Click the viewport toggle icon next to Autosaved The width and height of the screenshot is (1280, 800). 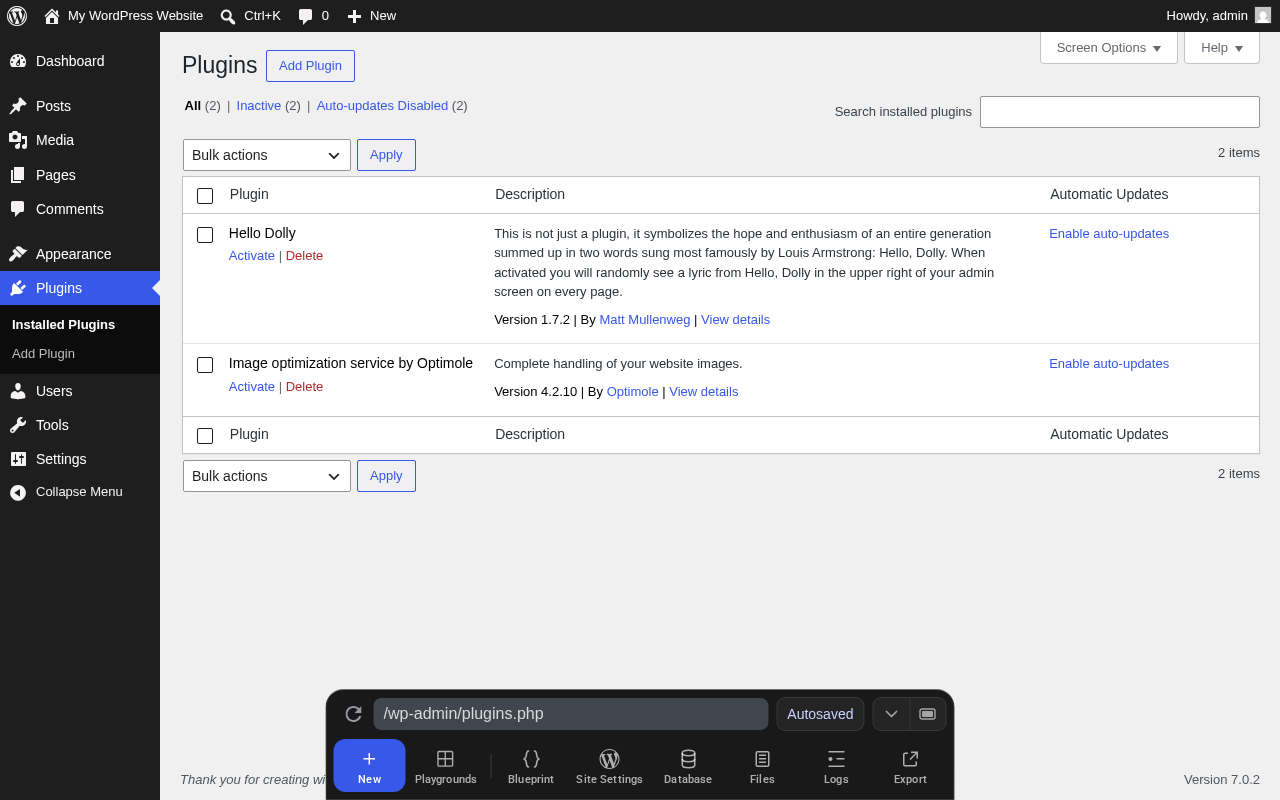(927, 714)
